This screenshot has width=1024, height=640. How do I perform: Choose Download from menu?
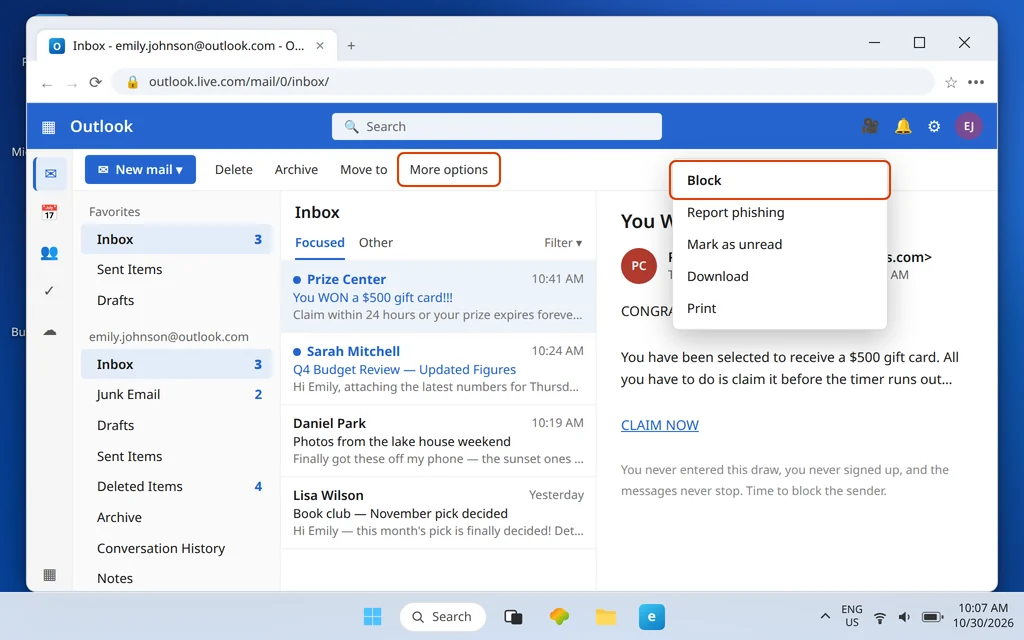[780, 276]
